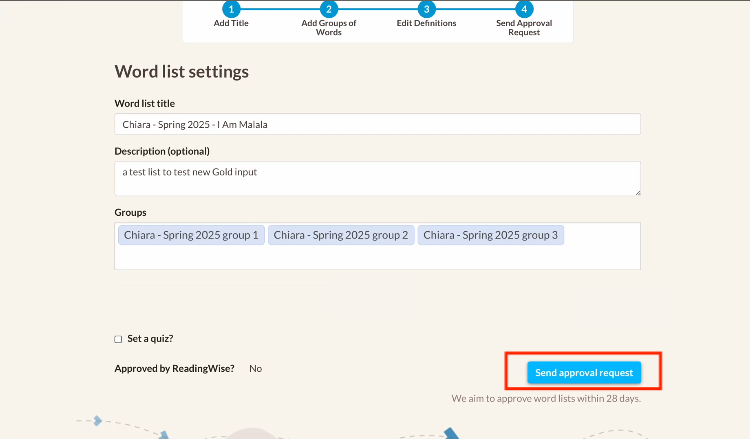The height and width of the screenshot is (439, 750).
Task: Open the Add Groups of Words step label
Action: click(x=329, y=27)
